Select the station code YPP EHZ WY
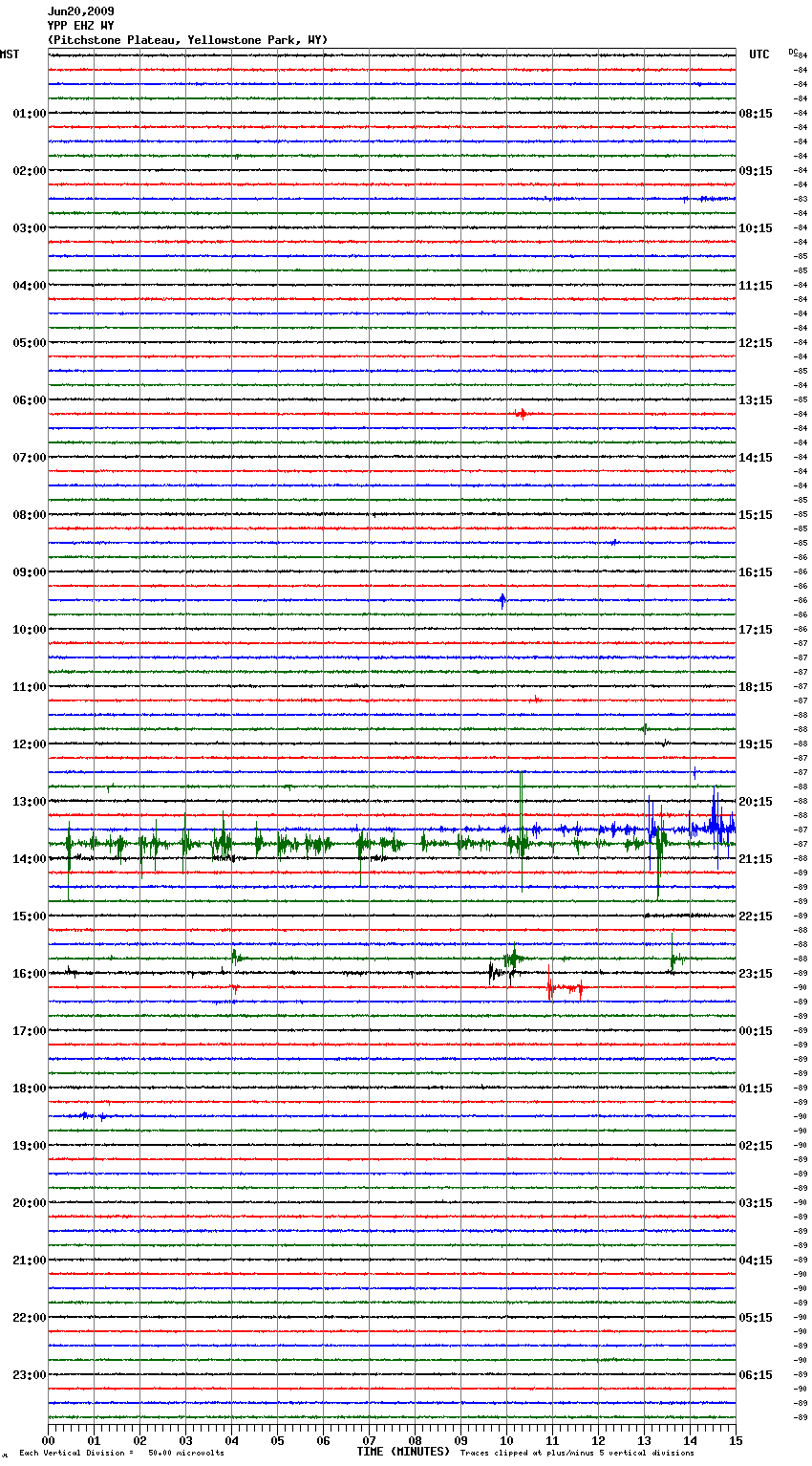Viewport: 812px width, 1466px height. coord(80,26)
